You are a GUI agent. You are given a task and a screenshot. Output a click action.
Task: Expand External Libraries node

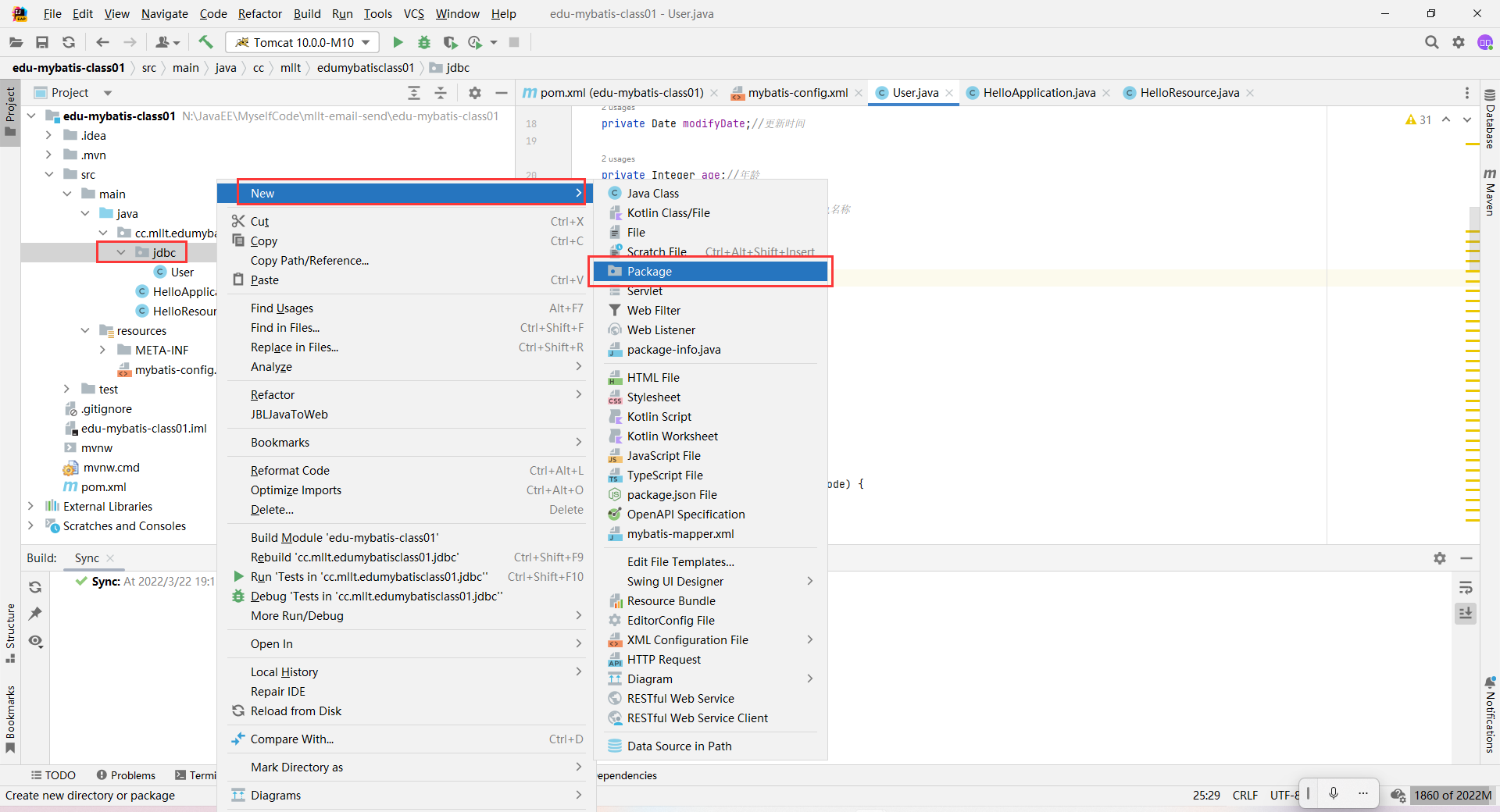coord(30,506)
